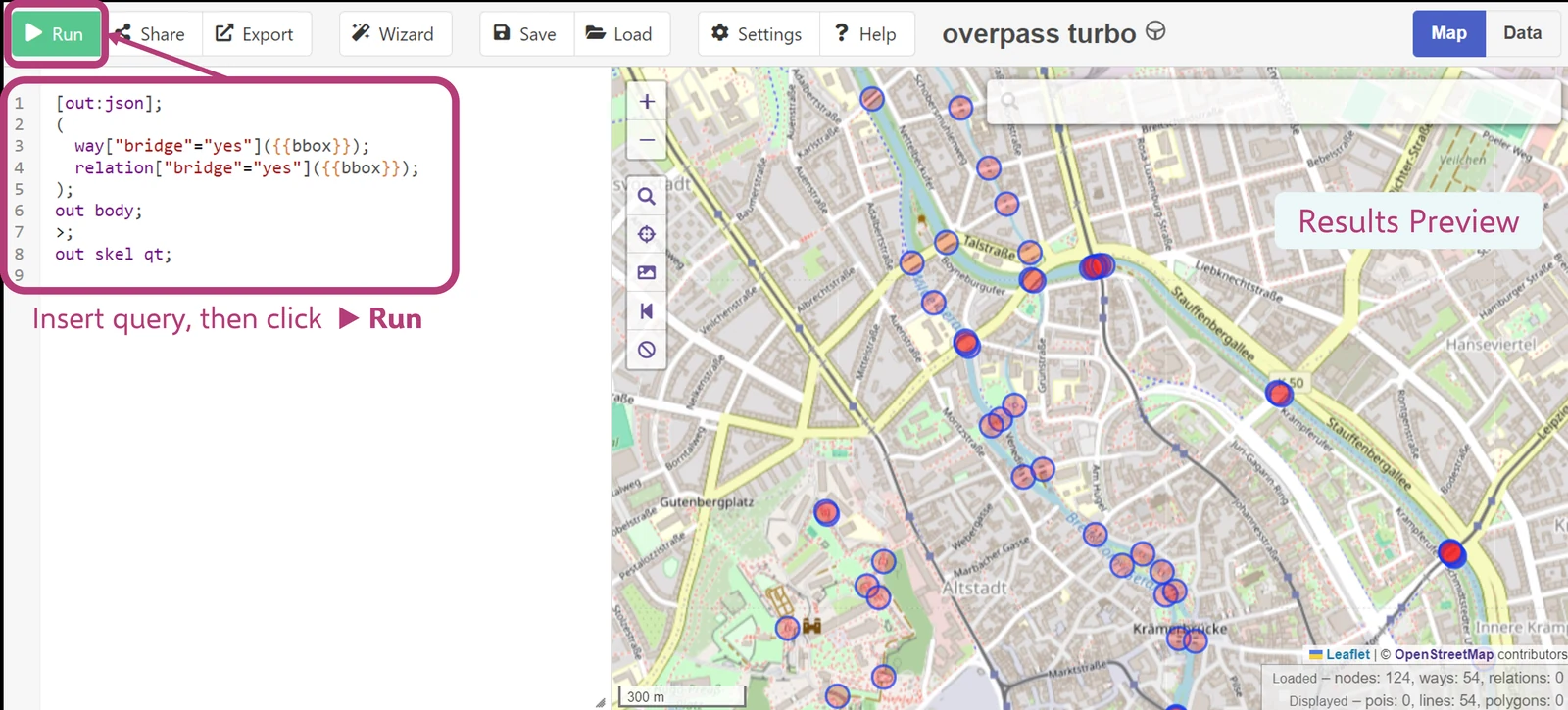
Task: Click the 'Altstadt' map label
Action: 974,588
